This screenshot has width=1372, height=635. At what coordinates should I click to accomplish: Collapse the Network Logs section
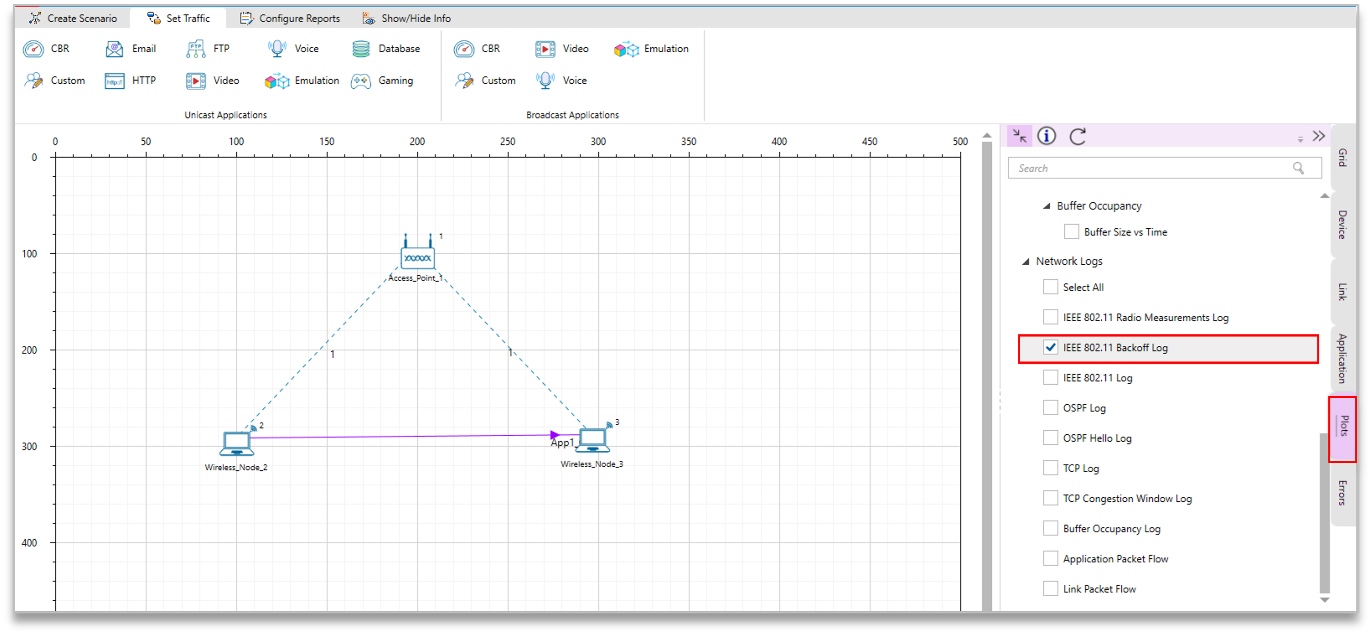[x=1025, y=262]
